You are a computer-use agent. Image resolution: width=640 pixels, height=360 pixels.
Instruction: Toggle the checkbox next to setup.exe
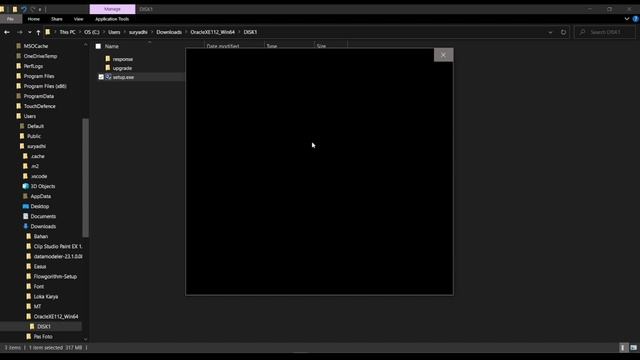coord(101,77)
